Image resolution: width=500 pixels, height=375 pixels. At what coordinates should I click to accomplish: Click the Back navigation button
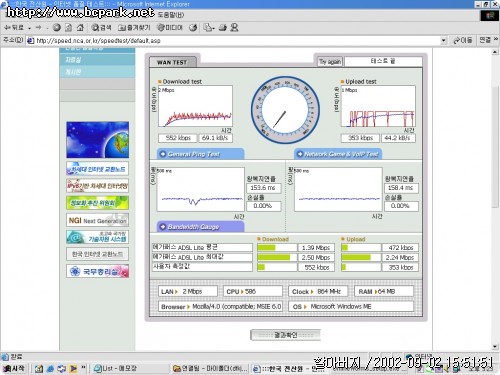(14, 28)
